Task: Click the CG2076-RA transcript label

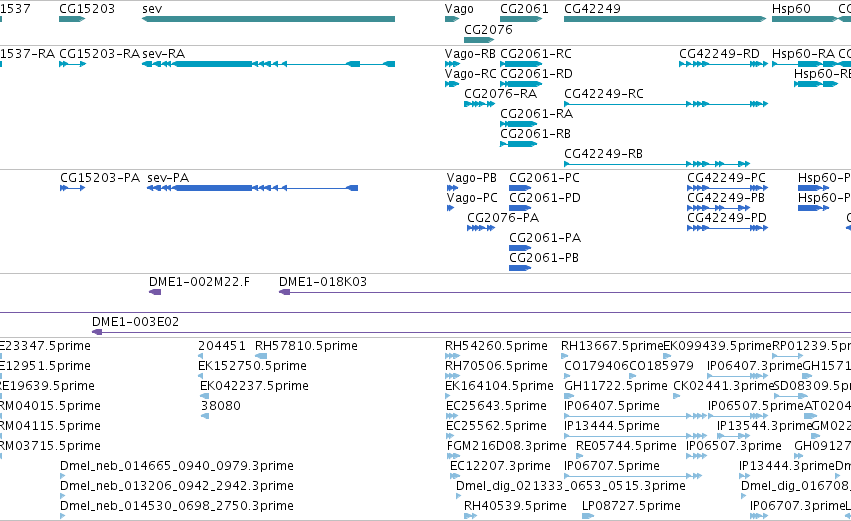Action: click(x=500, y=94)
